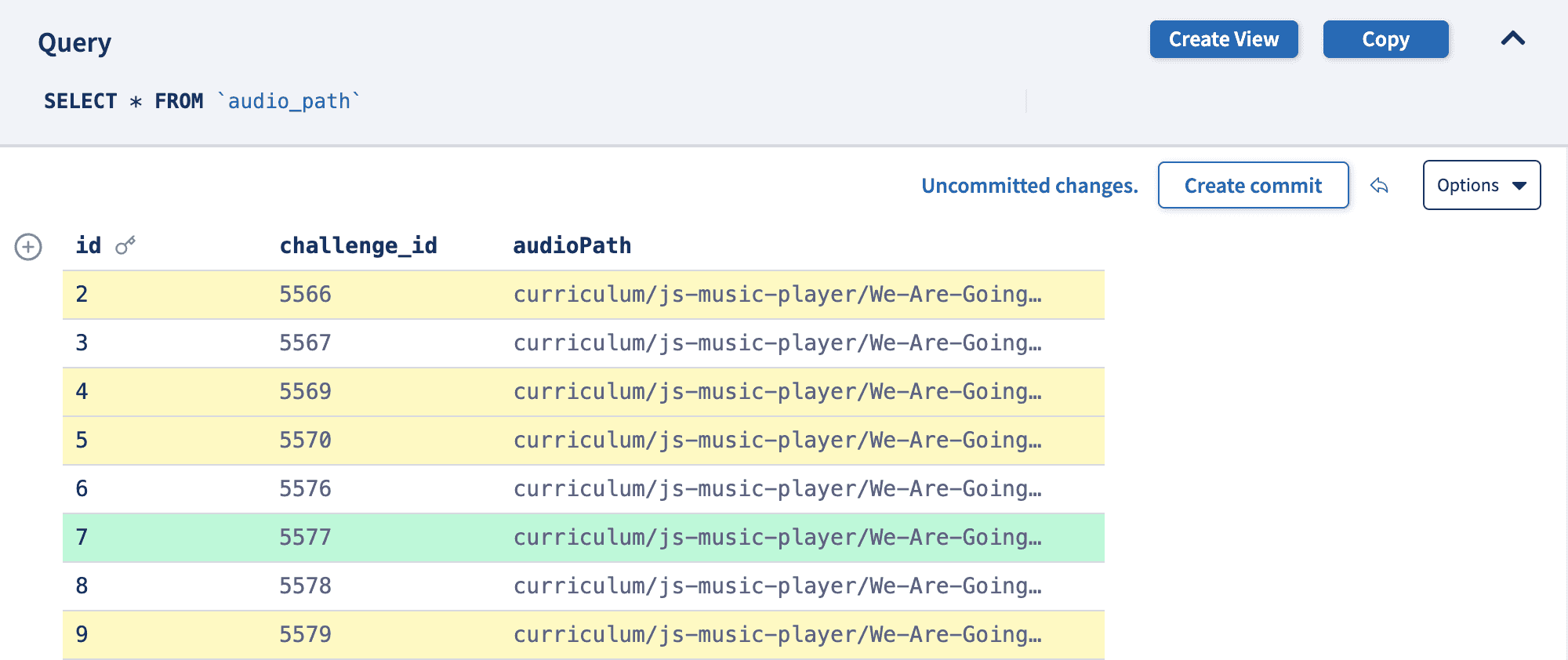Click challenge_id cell 5566
This screenshot has height=660, width=1568.
[x=305, y=295]
